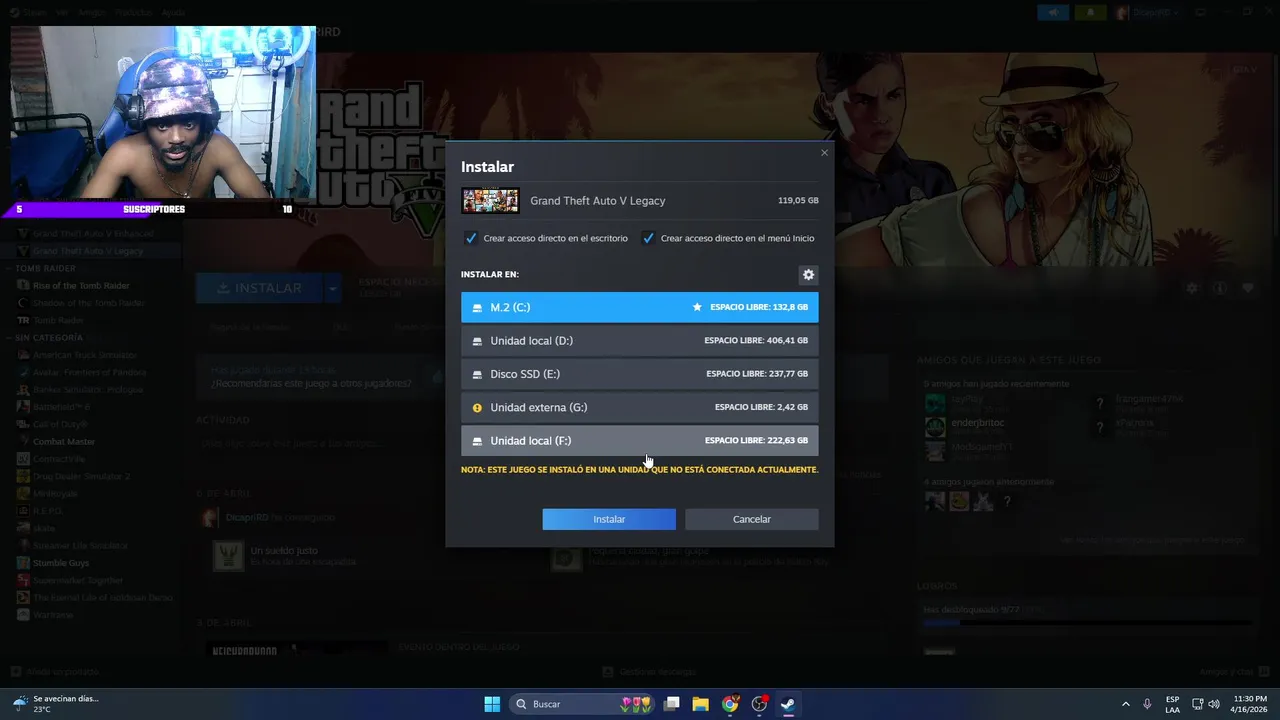Image resolution: width=1280 pixels, height=720 pixels.
Task: Open Google Chrome from taskbar
Action: pyautogui.click(x=730, y=704)
